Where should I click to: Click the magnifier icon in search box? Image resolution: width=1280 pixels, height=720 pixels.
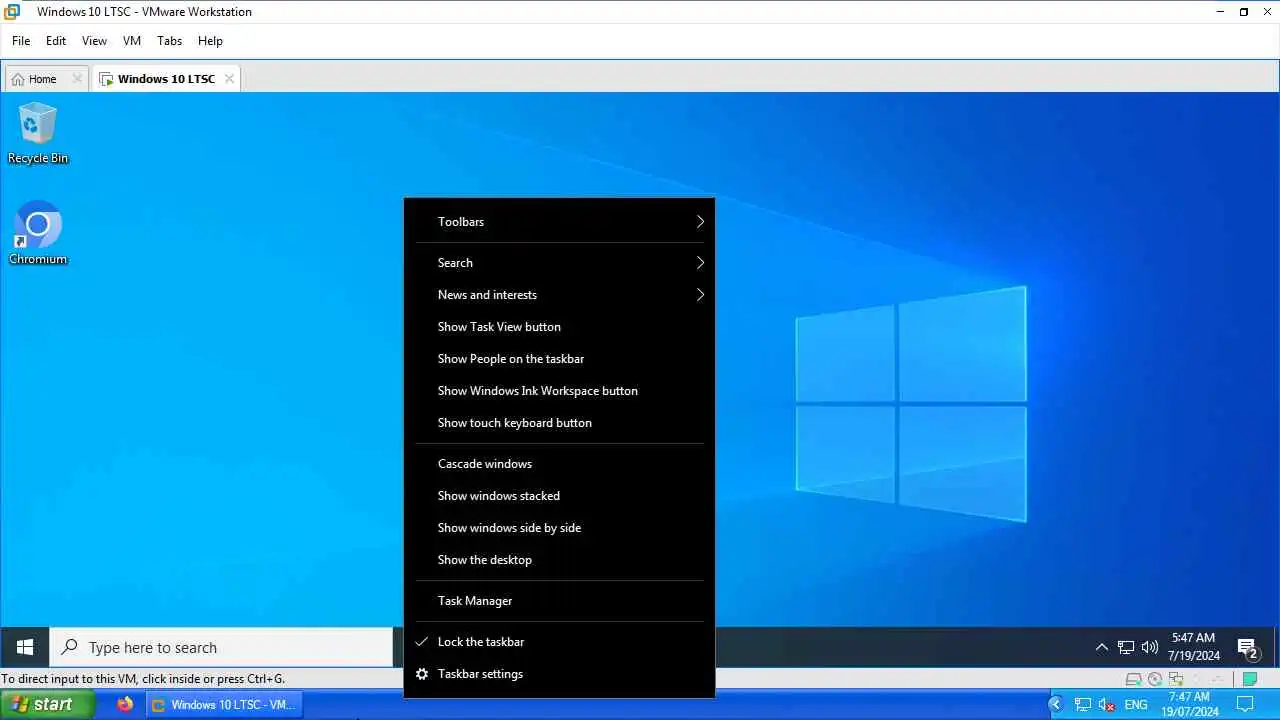[x=69, y=647]
